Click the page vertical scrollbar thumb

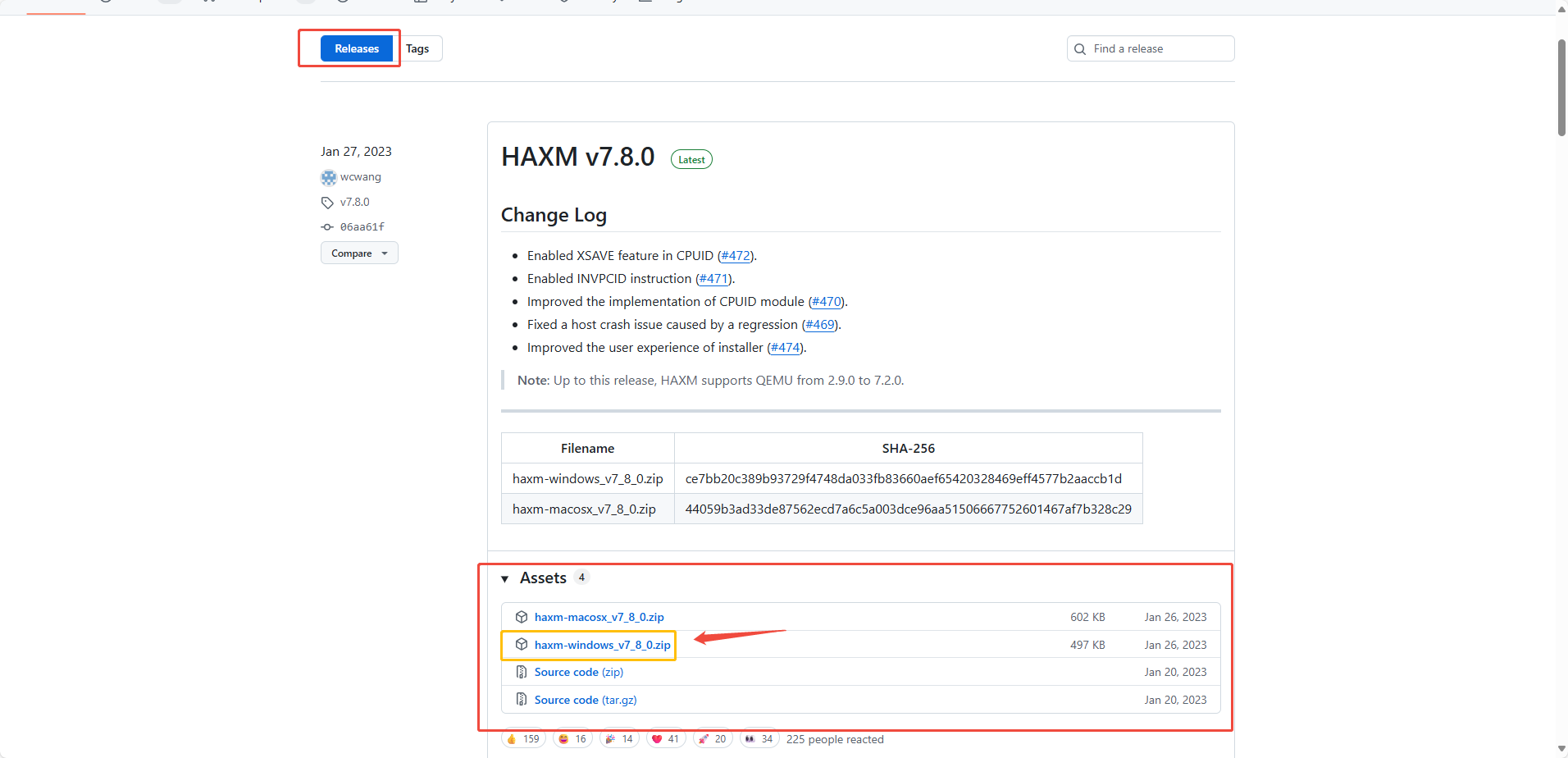tap(1561, 87)
